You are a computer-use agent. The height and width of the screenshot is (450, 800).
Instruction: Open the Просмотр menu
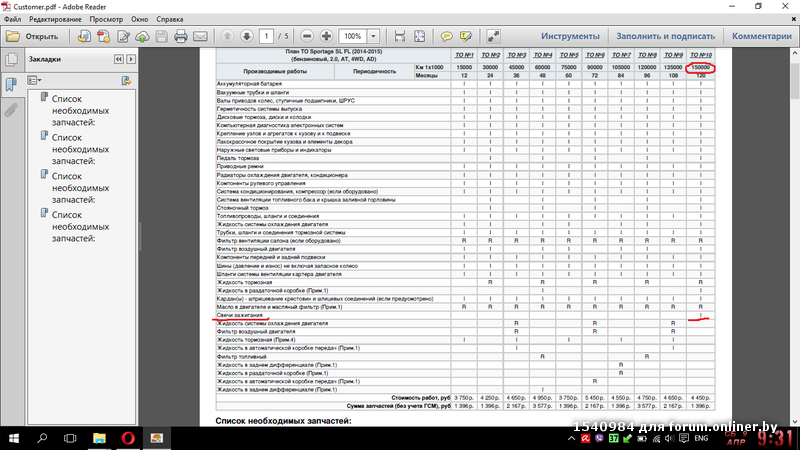106,19
